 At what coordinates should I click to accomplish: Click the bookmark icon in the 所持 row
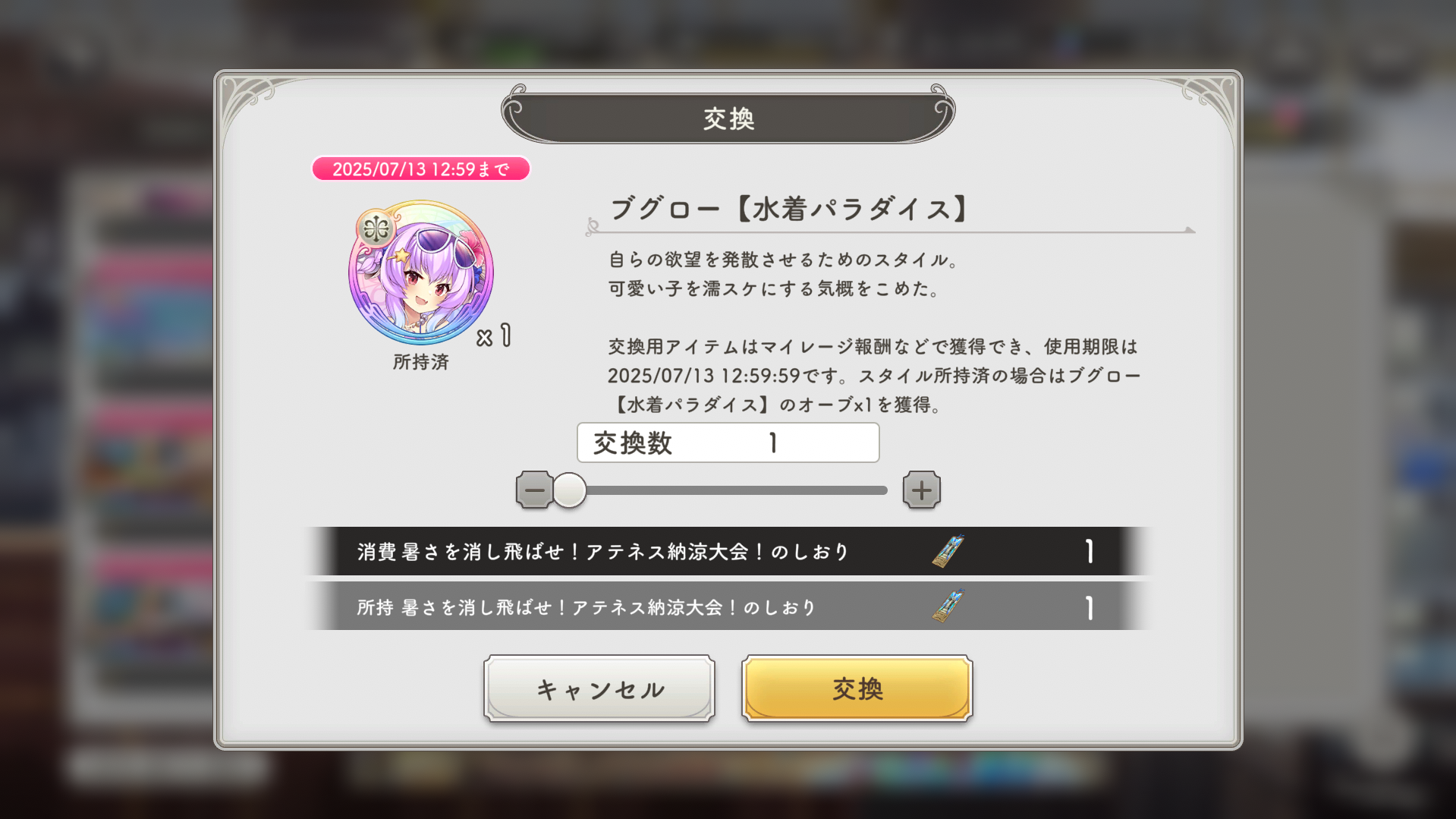(948, 606)
